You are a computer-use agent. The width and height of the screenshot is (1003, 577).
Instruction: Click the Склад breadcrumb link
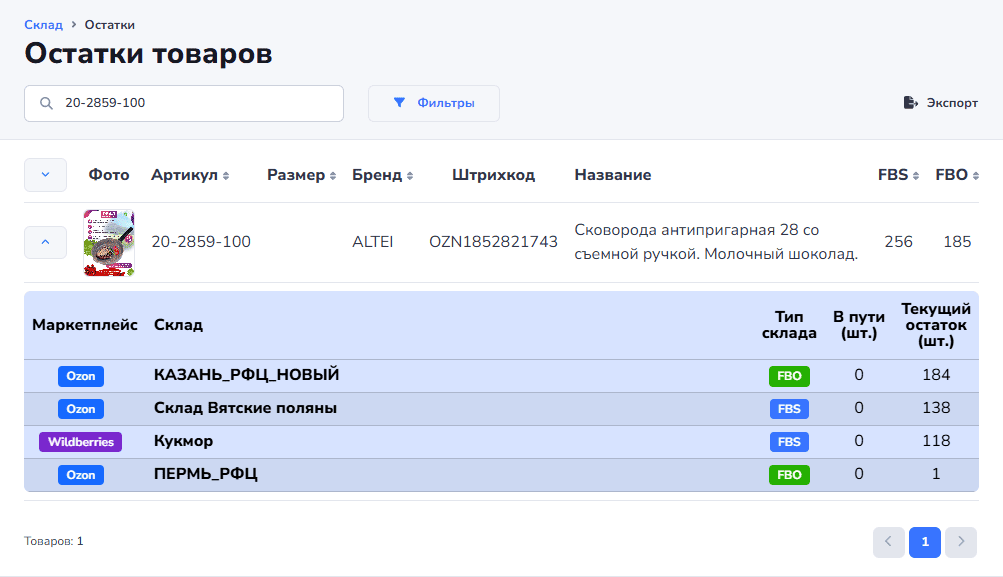coord(43,25)
